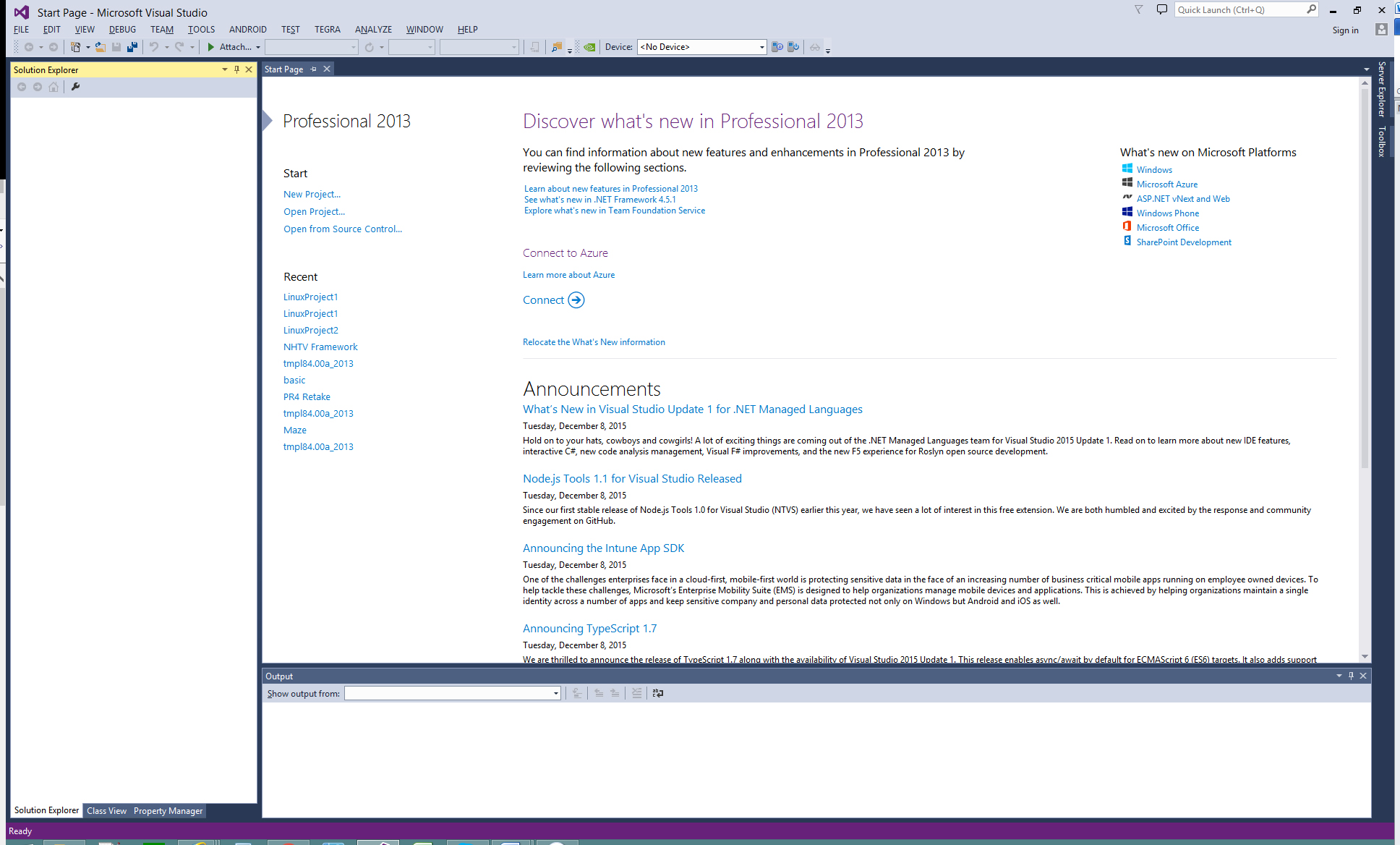Open recent project NHTV Framework
Viewport: 1400px width, 845px height.
click(320, 347)
